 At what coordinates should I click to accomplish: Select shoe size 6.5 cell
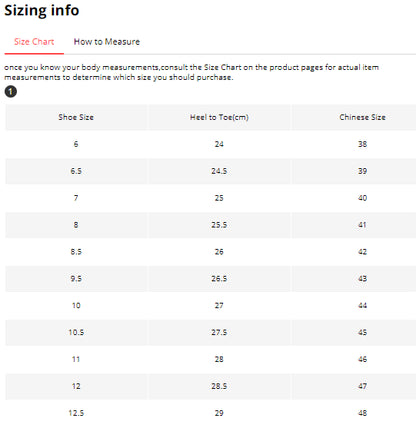76,171
